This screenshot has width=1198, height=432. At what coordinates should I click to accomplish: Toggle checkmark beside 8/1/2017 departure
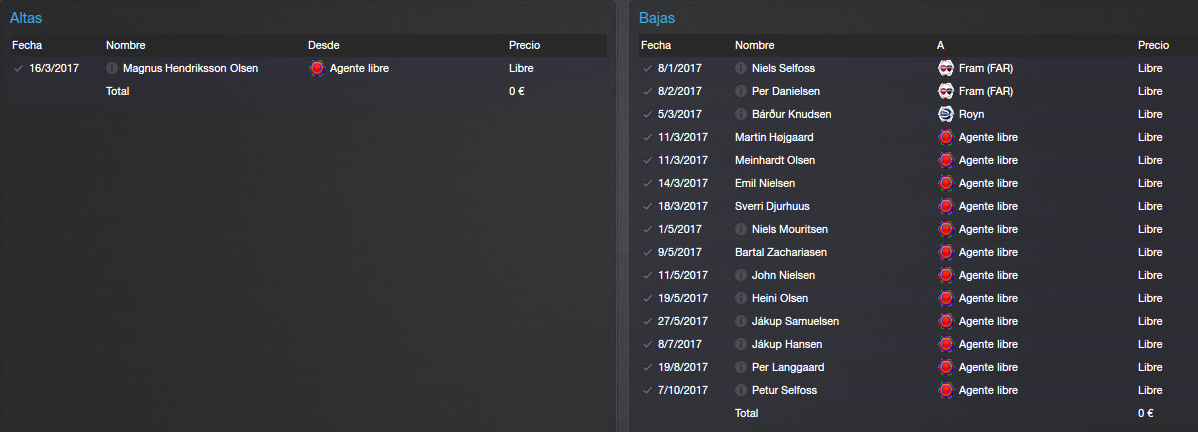pos(647,68)
